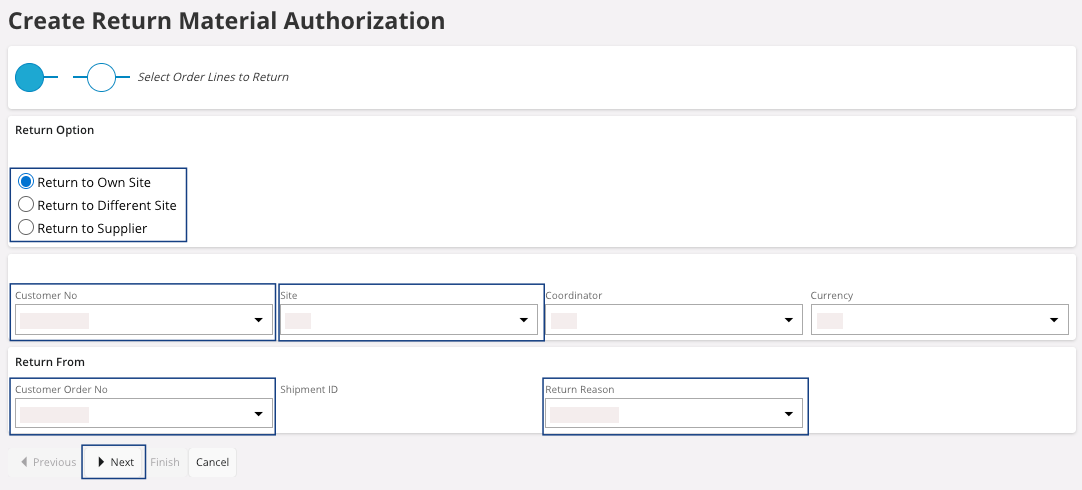Select Return to Own Site option
Viewport: 1082px width, 490px height.
[x=27, y=182]
